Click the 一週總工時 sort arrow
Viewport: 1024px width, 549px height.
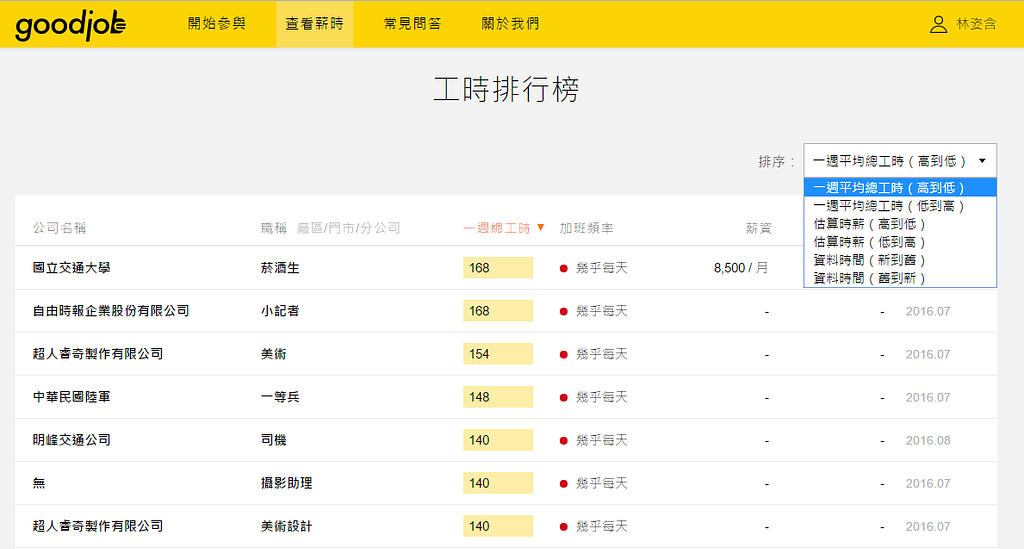540,227
